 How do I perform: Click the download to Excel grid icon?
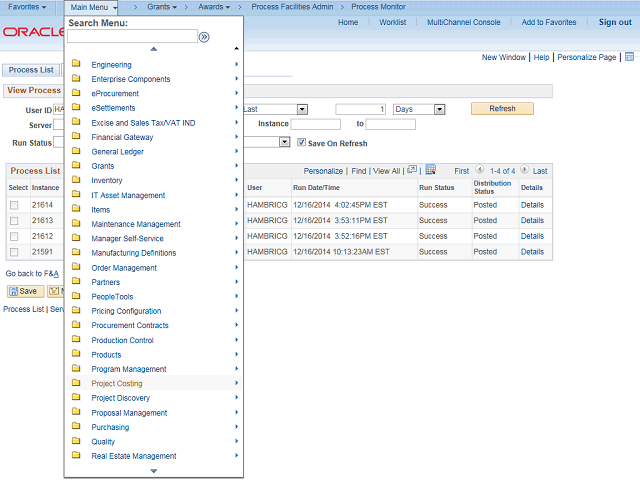[x=431, y=170]
